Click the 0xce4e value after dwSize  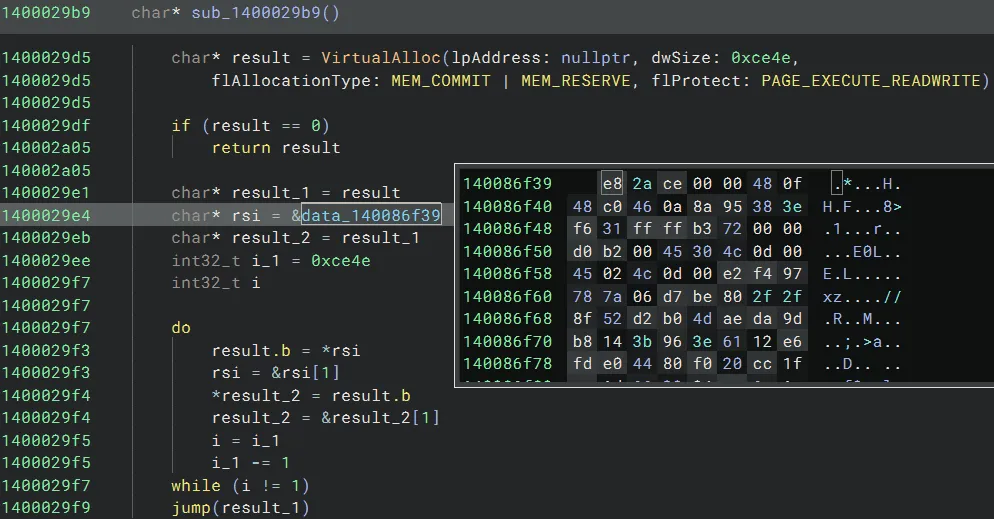(x=761, y=58)
